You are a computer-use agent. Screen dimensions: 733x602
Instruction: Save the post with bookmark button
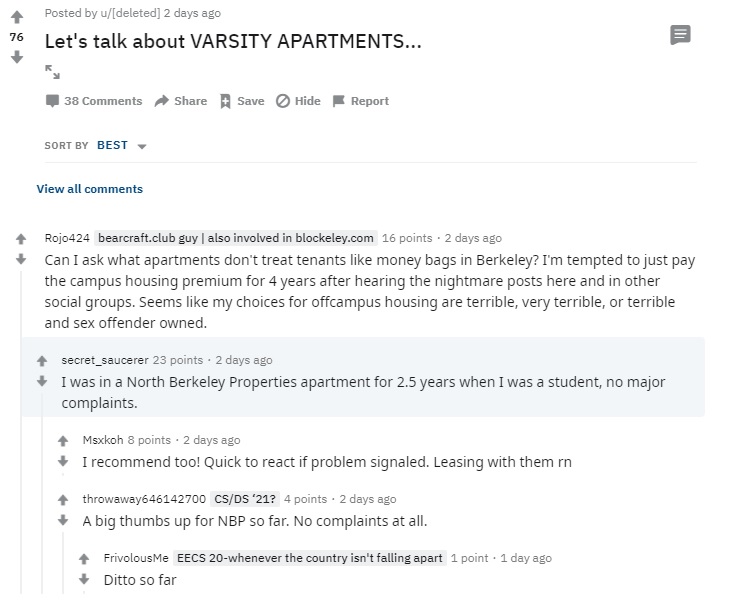[x=242, y=101]
